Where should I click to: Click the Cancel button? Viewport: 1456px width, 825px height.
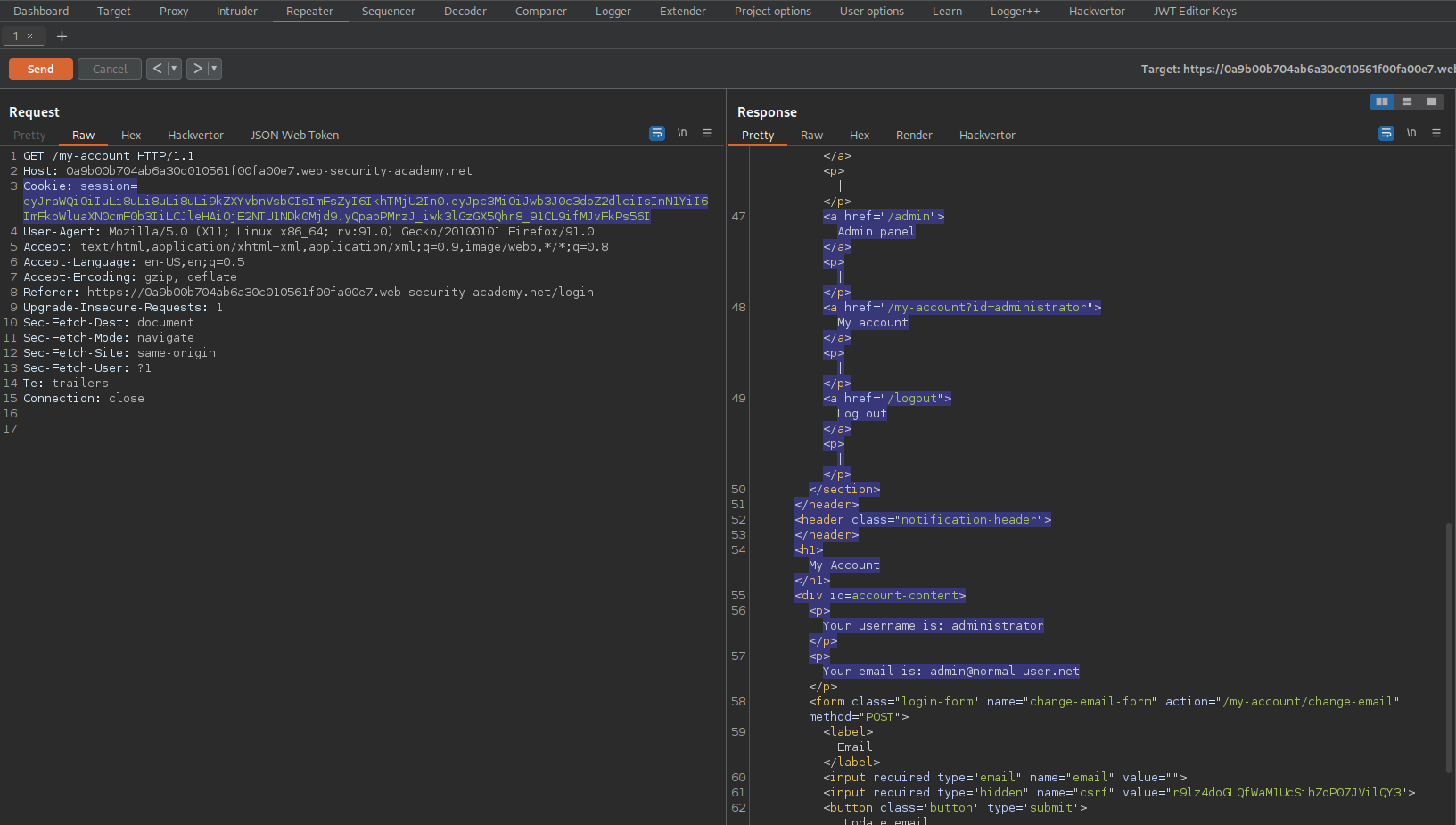(x=110, y=69)
